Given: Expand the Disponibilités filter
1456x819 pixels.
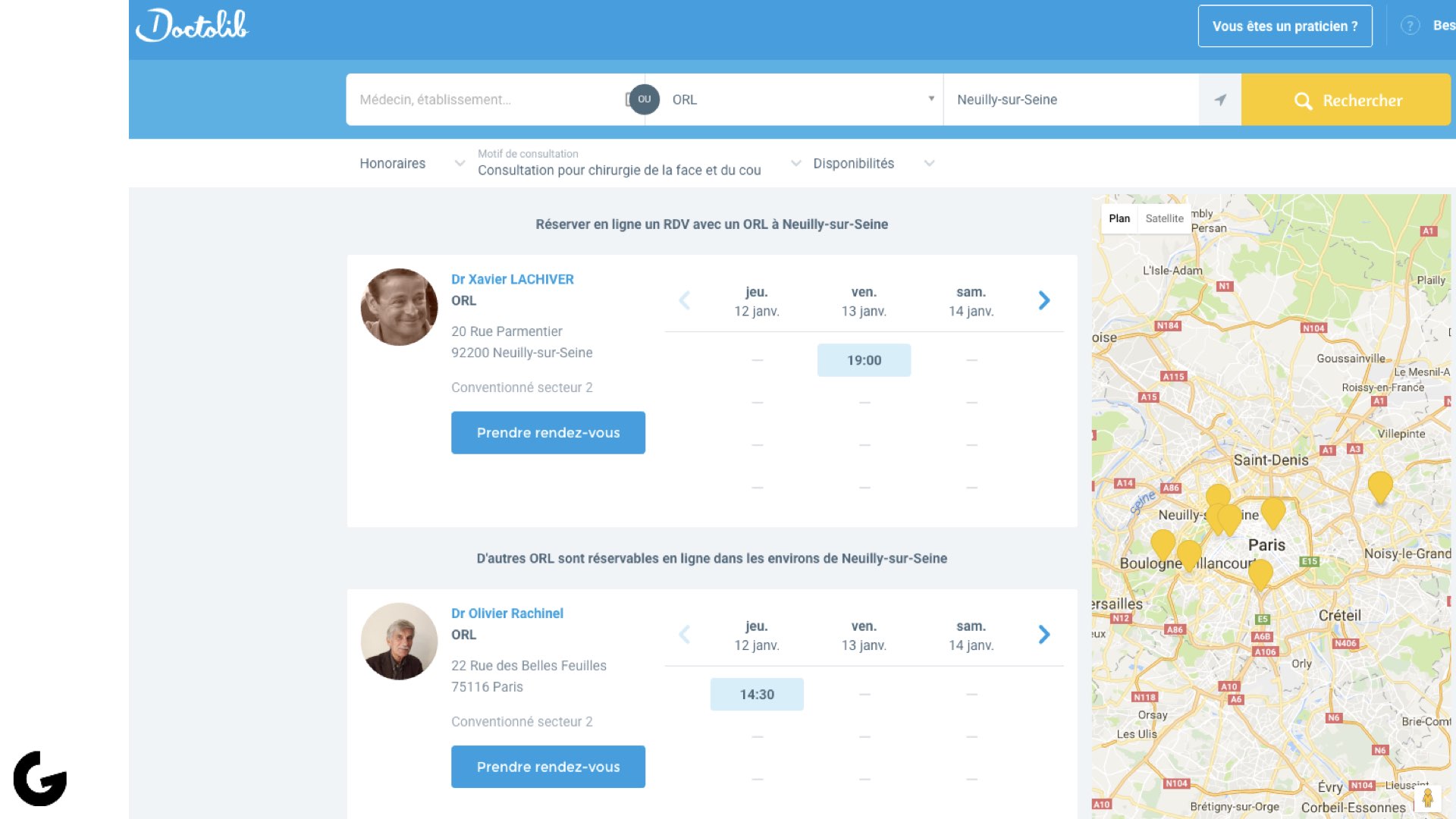Looking at the screenshot, I should [873, 163].
